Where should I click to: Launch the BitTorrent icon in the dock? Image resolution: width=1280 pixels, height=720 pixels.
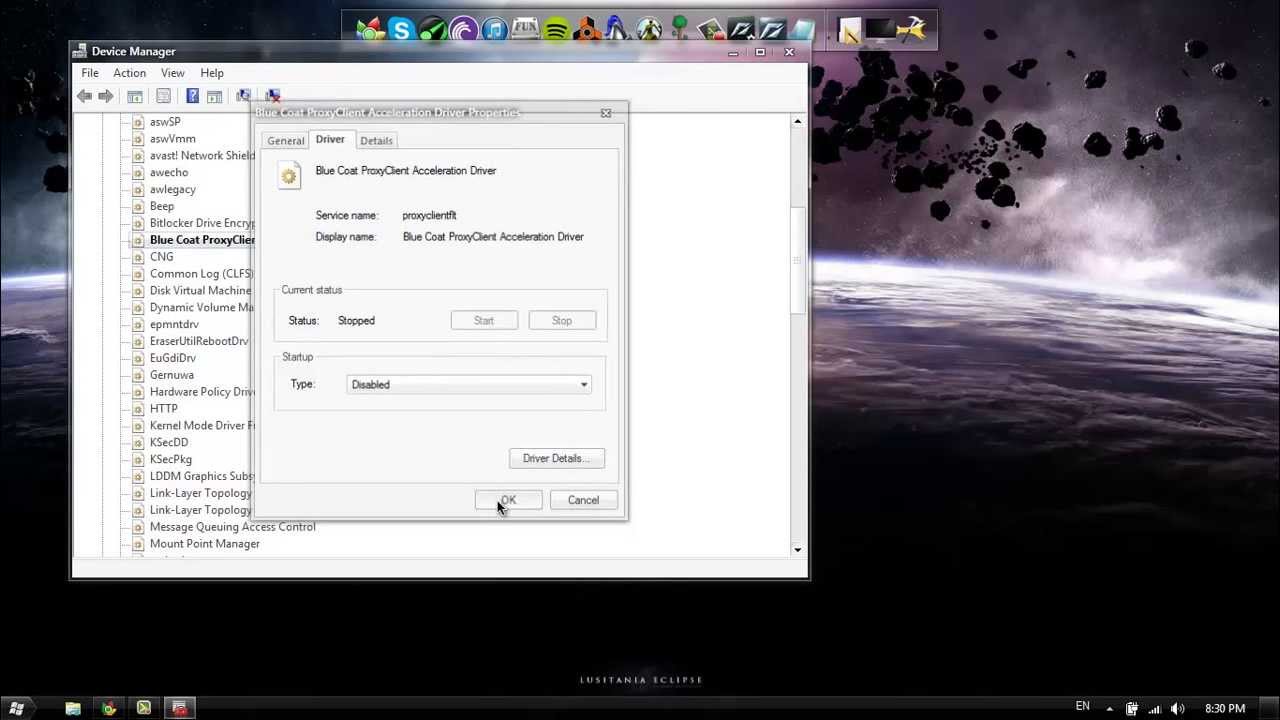(463, 30)
